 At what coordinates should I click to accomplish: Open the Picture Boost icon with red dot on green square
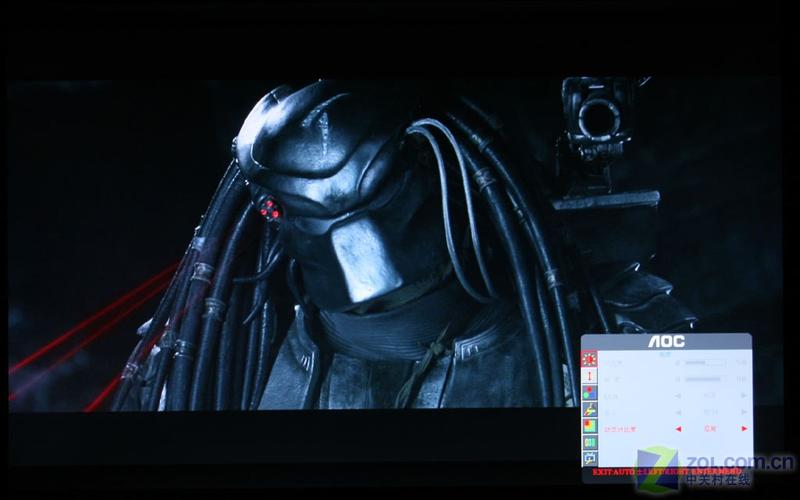click(x=589, y=426)
